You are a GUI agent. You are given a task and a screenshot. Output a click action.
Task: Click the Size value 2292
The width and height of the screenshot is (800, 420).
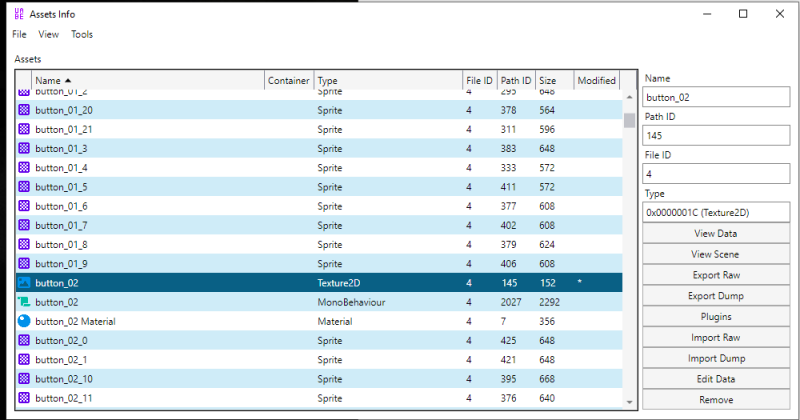[549, 302]
